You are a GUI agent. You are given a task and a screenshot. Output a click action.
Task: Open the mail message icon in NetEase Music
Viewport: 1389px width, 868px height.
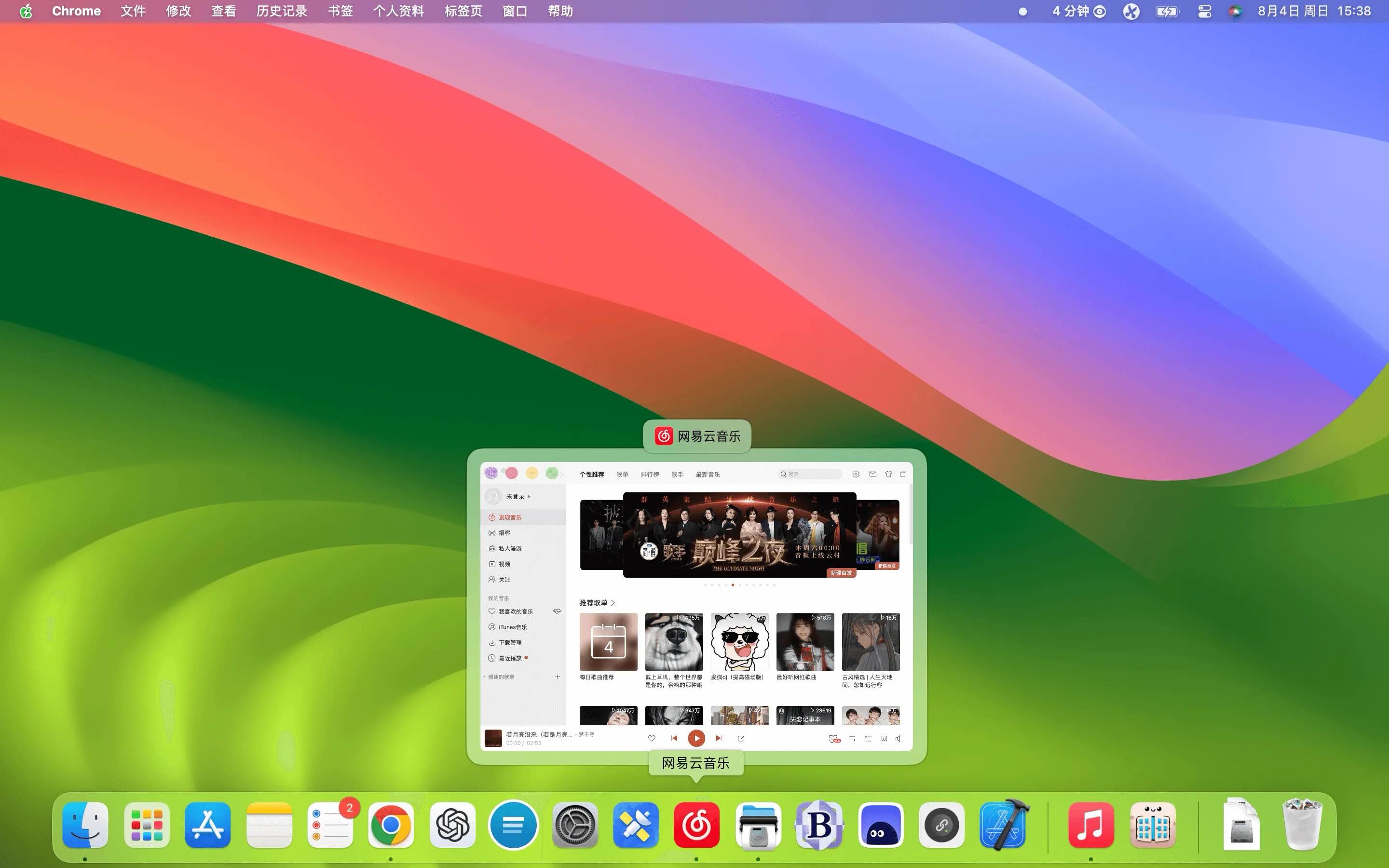point(872,474)
